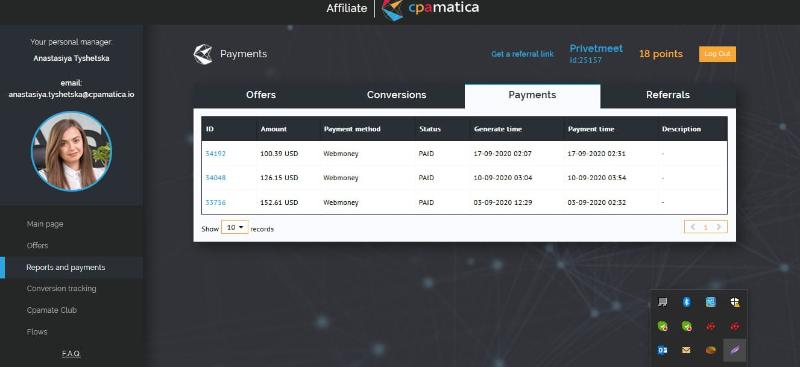Screen dimensions: 800x367
Task: Click the gray chat bubble tray icon
Action: [x=663, y=302]
